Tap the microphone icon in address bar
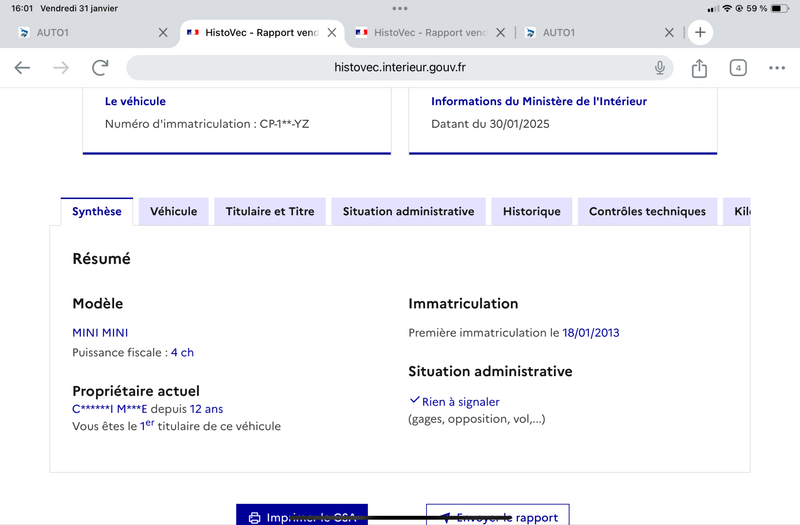Viewport: 800px width, 525px height. [x=660, y=67]
